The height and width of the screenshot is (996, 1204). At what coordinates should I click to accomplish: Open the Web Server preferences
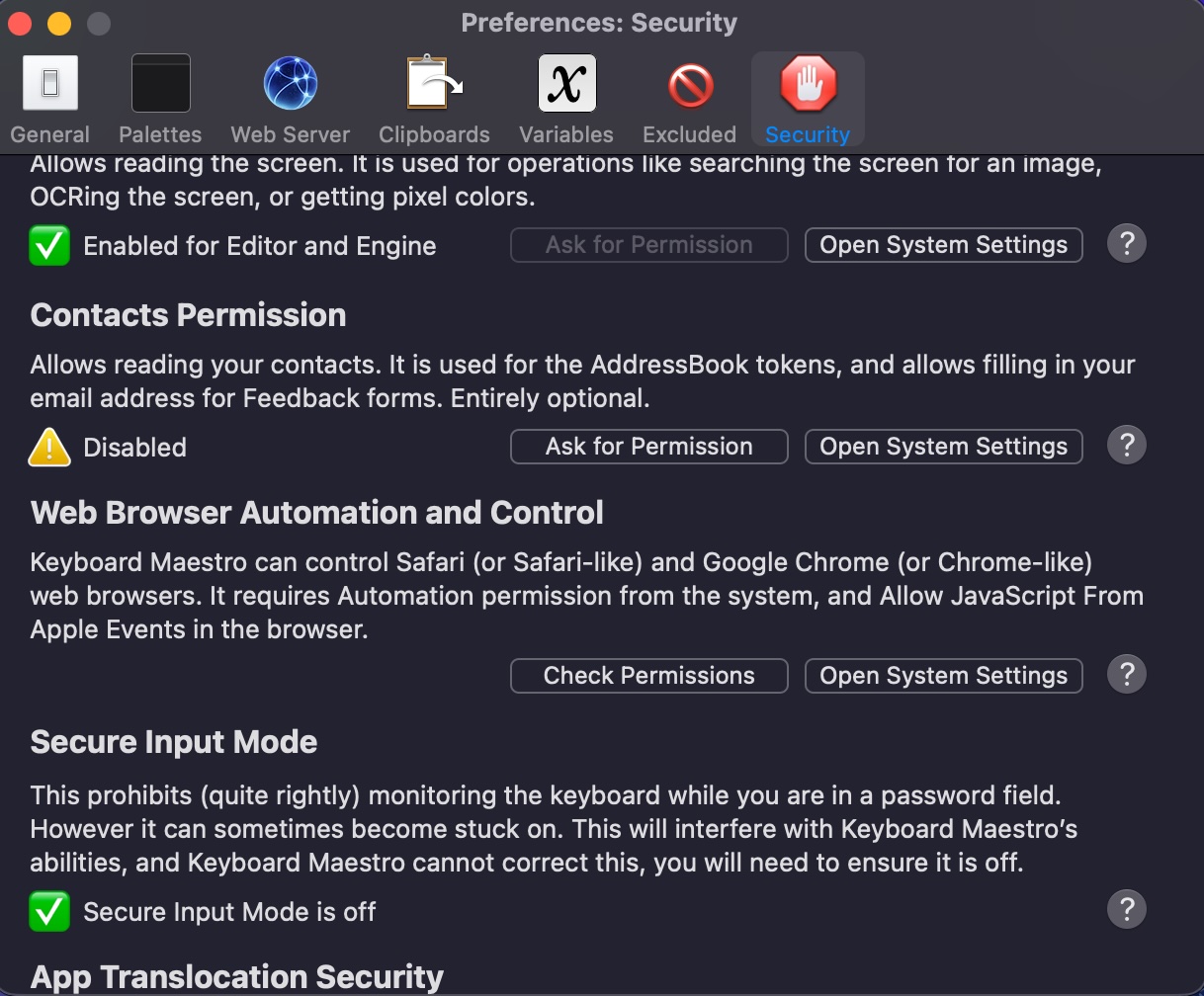pyautogui.click(x=290, y=99)
